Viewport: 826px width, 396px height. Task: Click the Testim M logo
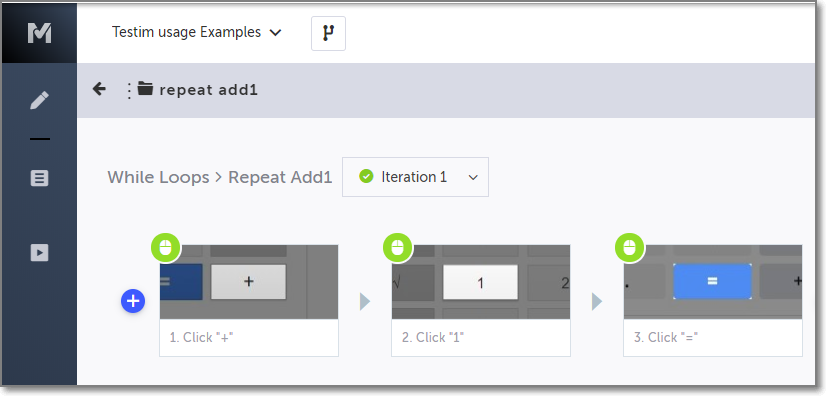pos(40,33)
